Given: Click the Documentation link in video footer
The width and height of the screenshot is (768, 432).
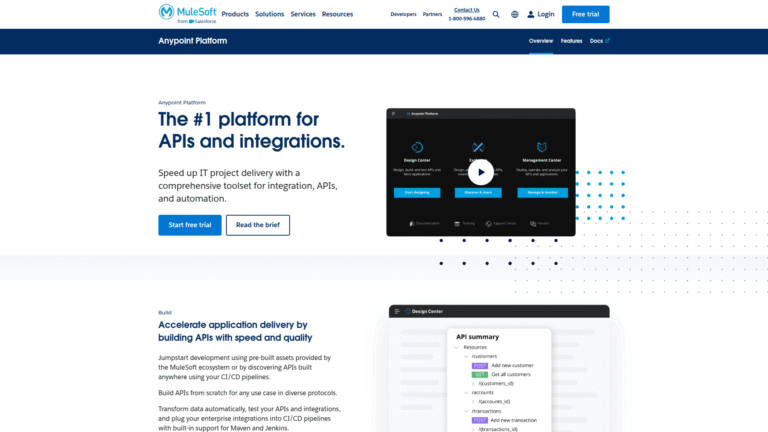Looking at the screenshot, I should [425, 223].
